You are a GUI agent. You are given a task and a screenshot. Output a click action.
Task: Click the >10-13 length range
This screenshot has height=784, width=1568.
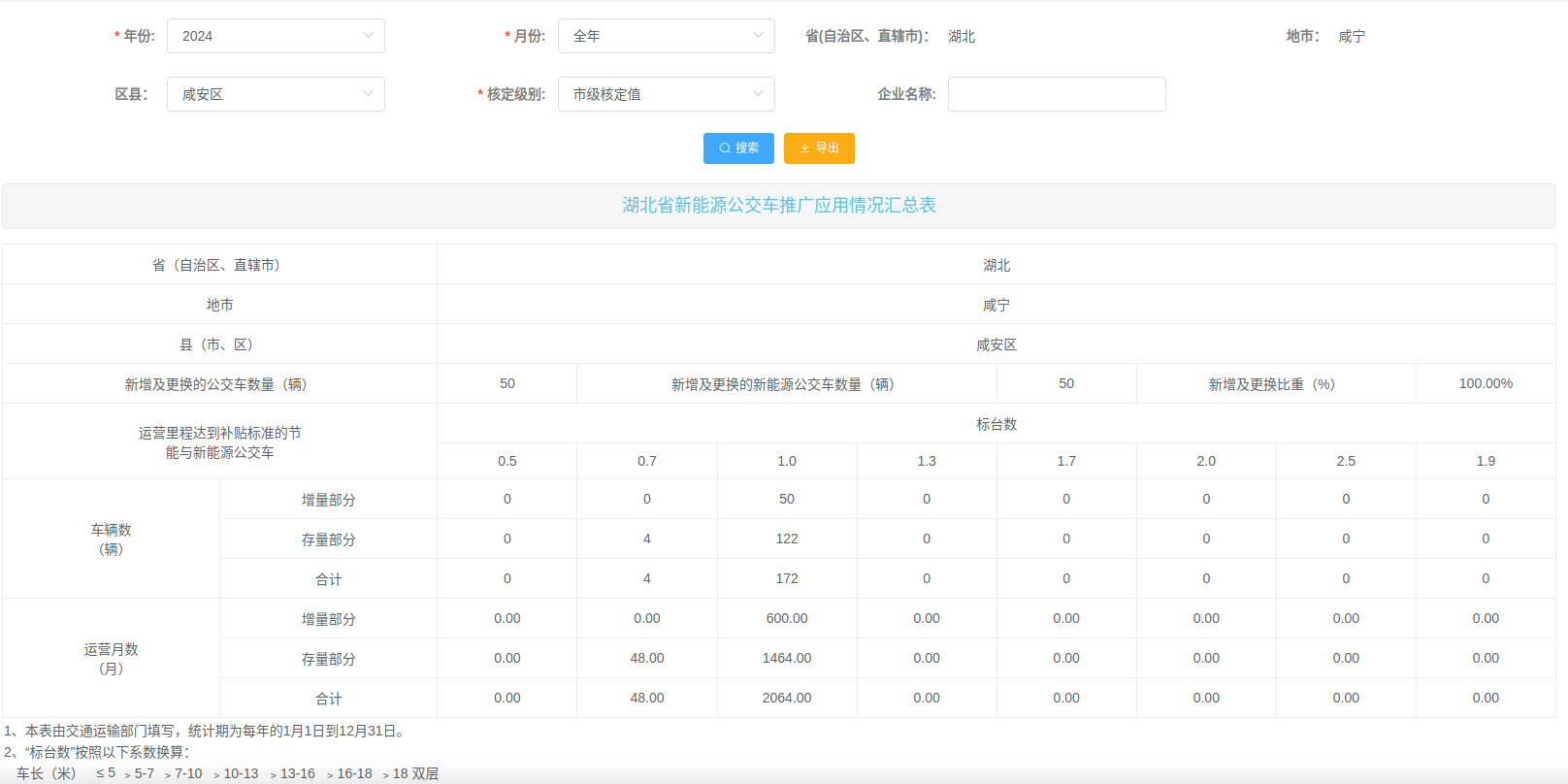pyautogui.click(x=237, y=773)
